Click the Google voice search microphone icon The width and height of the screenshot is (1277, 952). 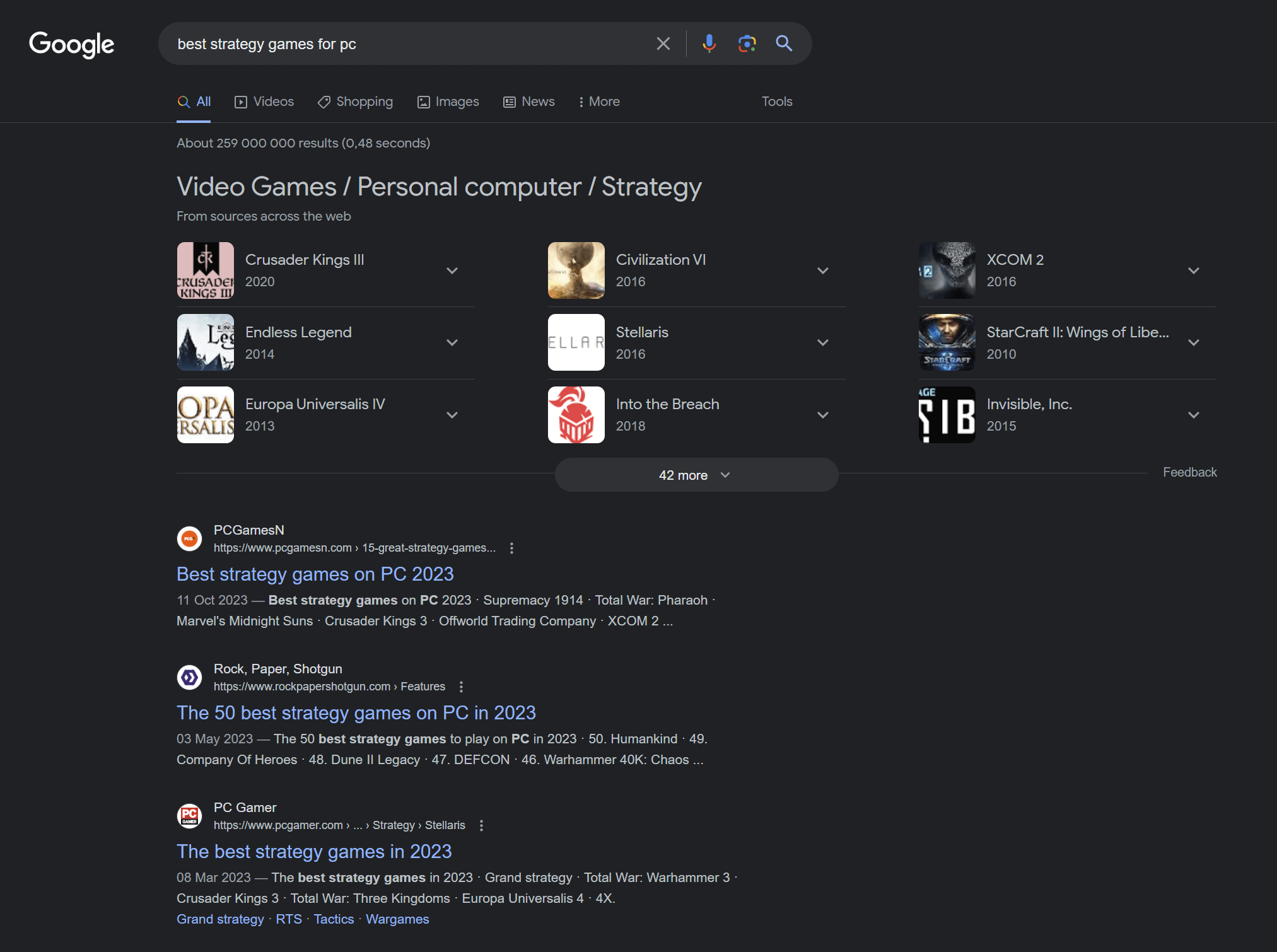pos(707,43)
